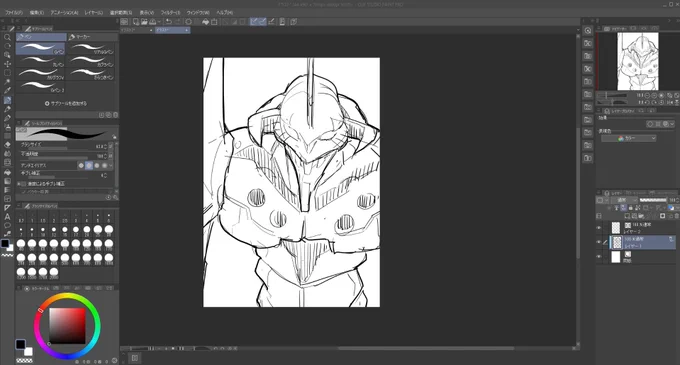Select the Balloon tool in left toolbar
The width and height of the screenshot is (680, 365).
[7, 225]
